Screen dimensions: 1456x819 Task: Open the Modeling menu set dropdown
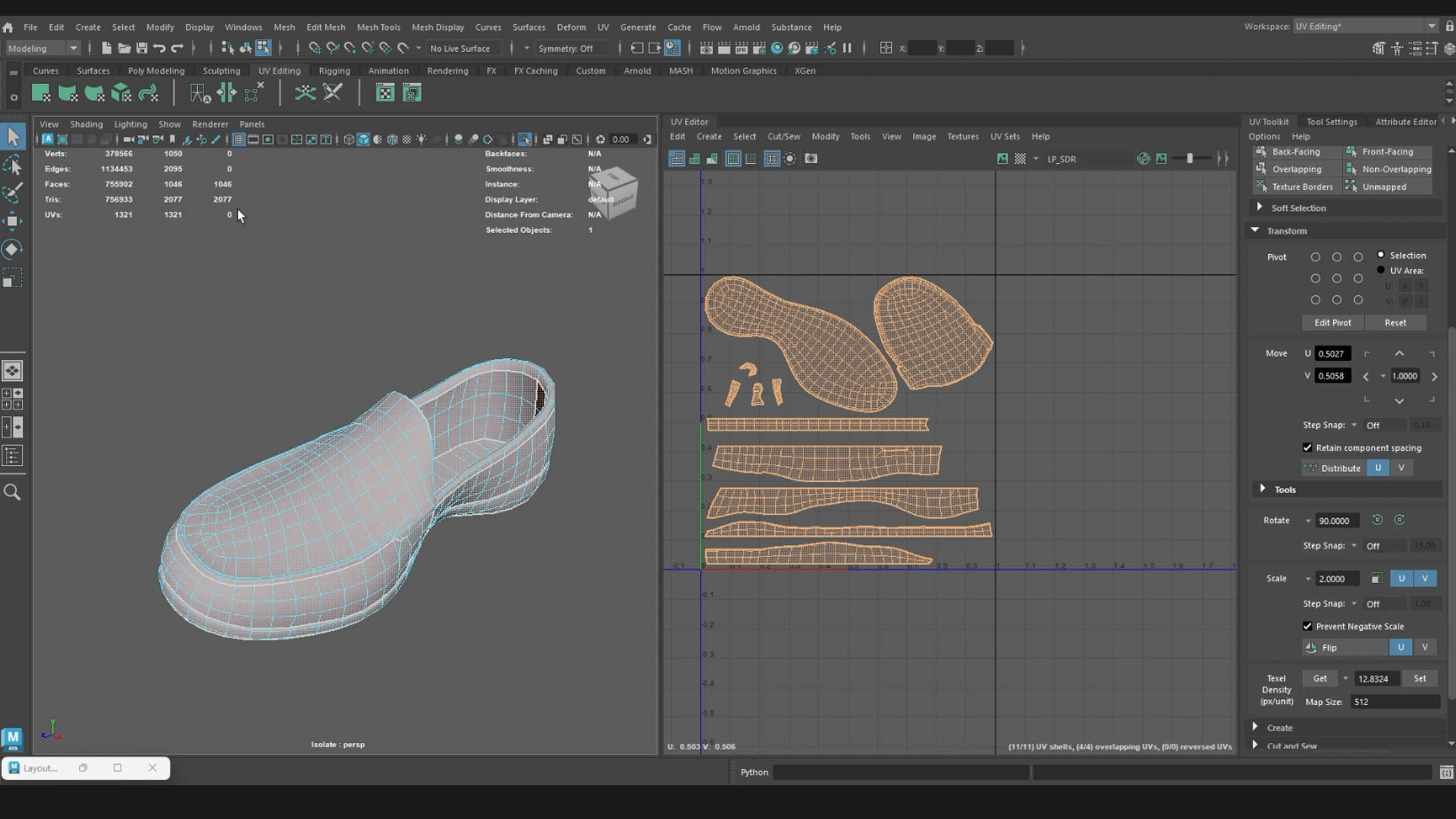point(42,48)
